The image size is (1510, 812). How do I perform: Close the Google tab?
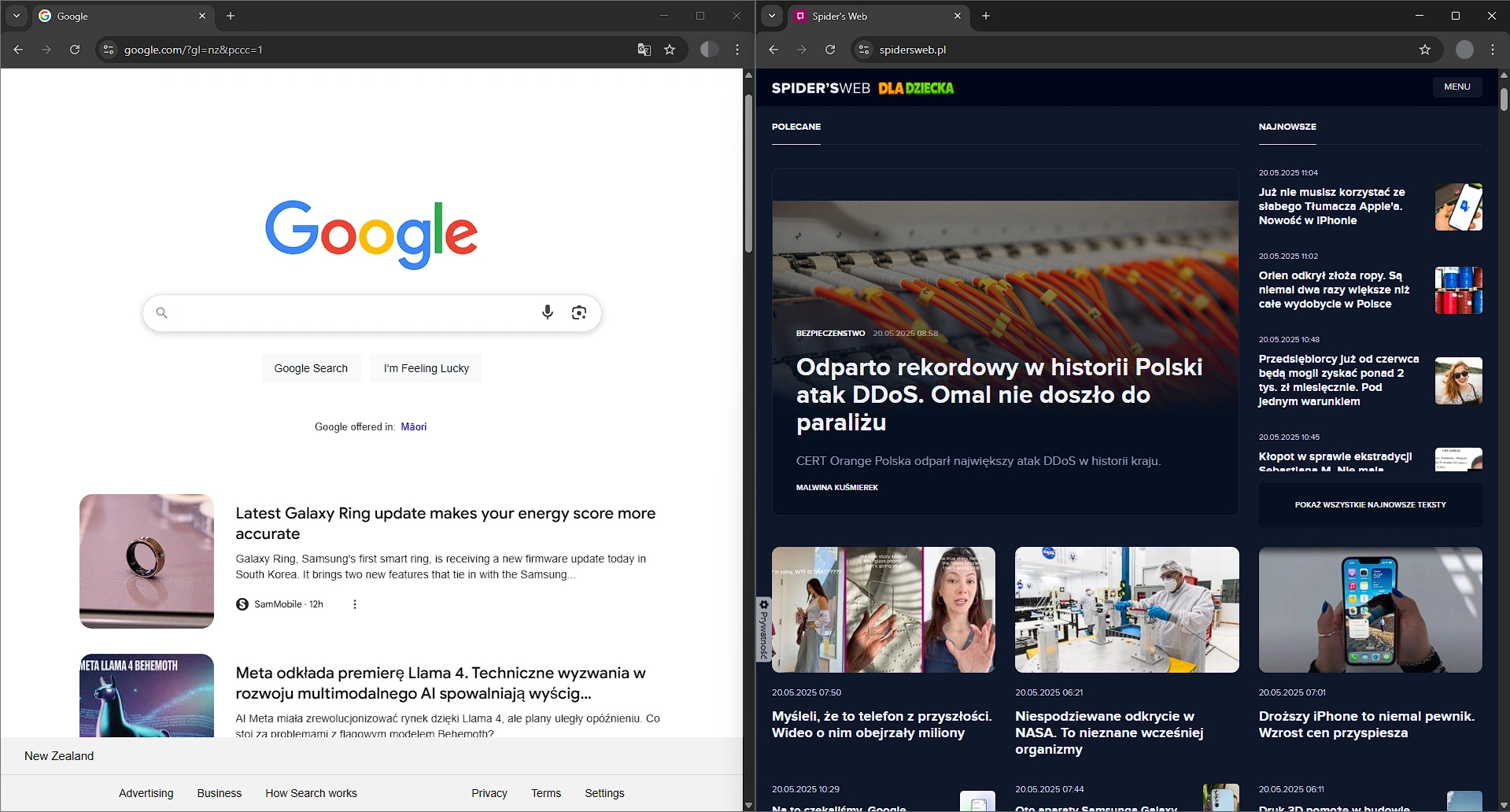[202, 16]
